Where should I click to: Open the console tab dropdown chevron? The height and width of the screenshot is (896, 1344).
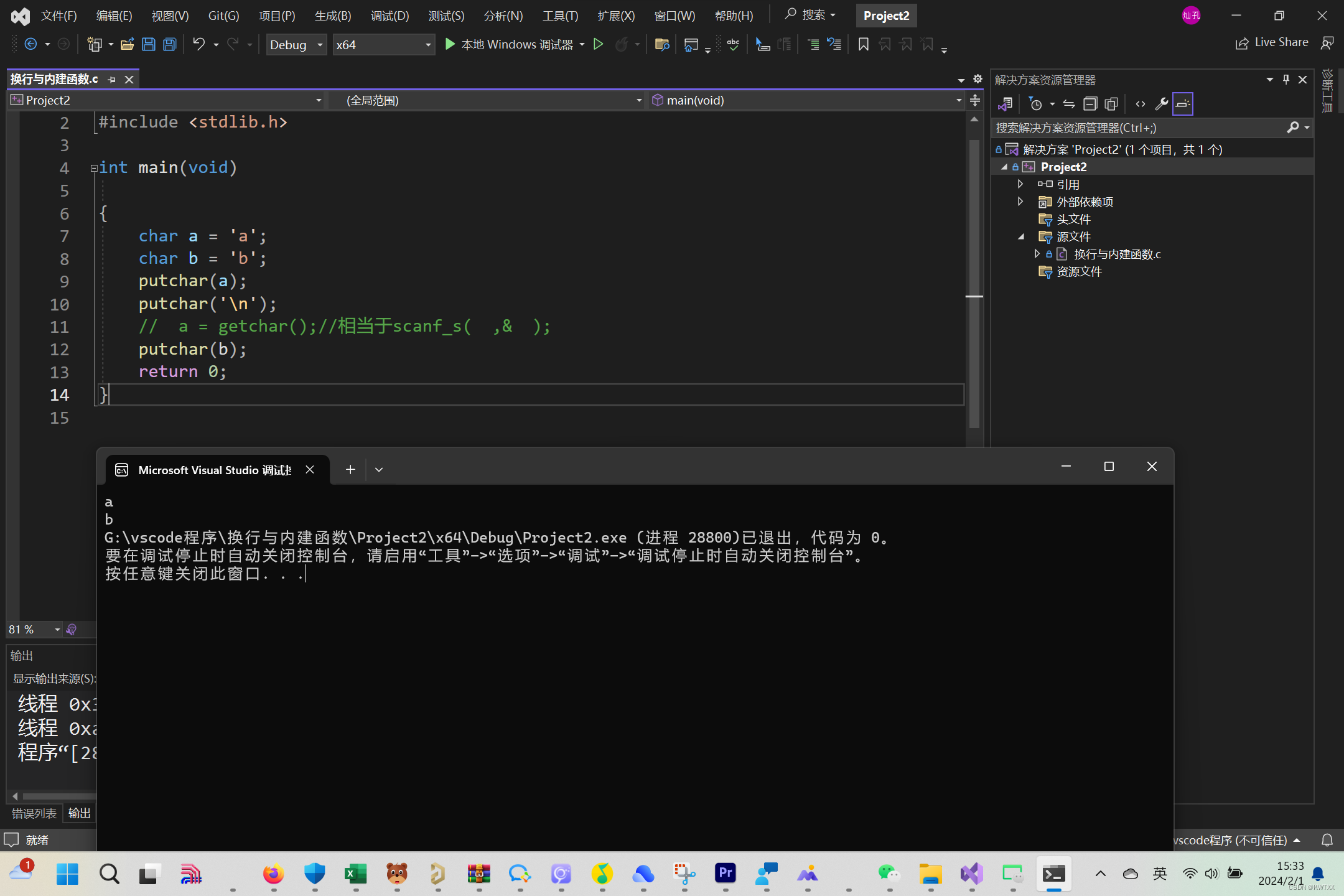point(379,470)
